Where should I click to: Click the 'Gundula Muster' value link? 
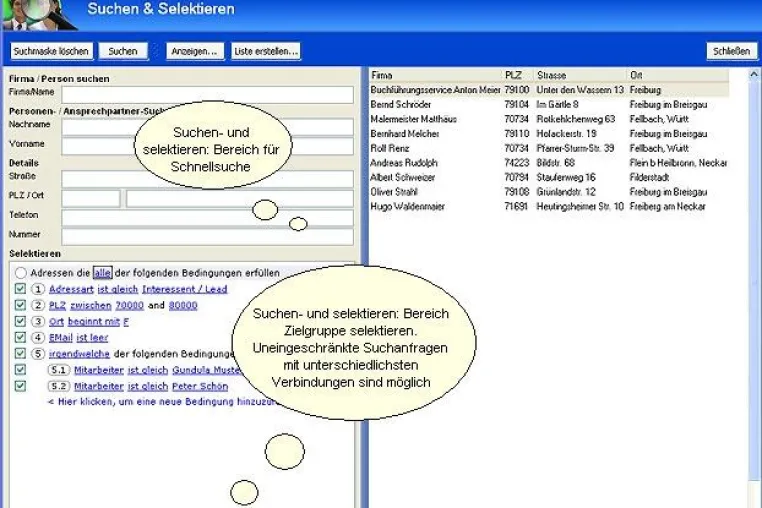pyautogui.click(x=207, y=370)
